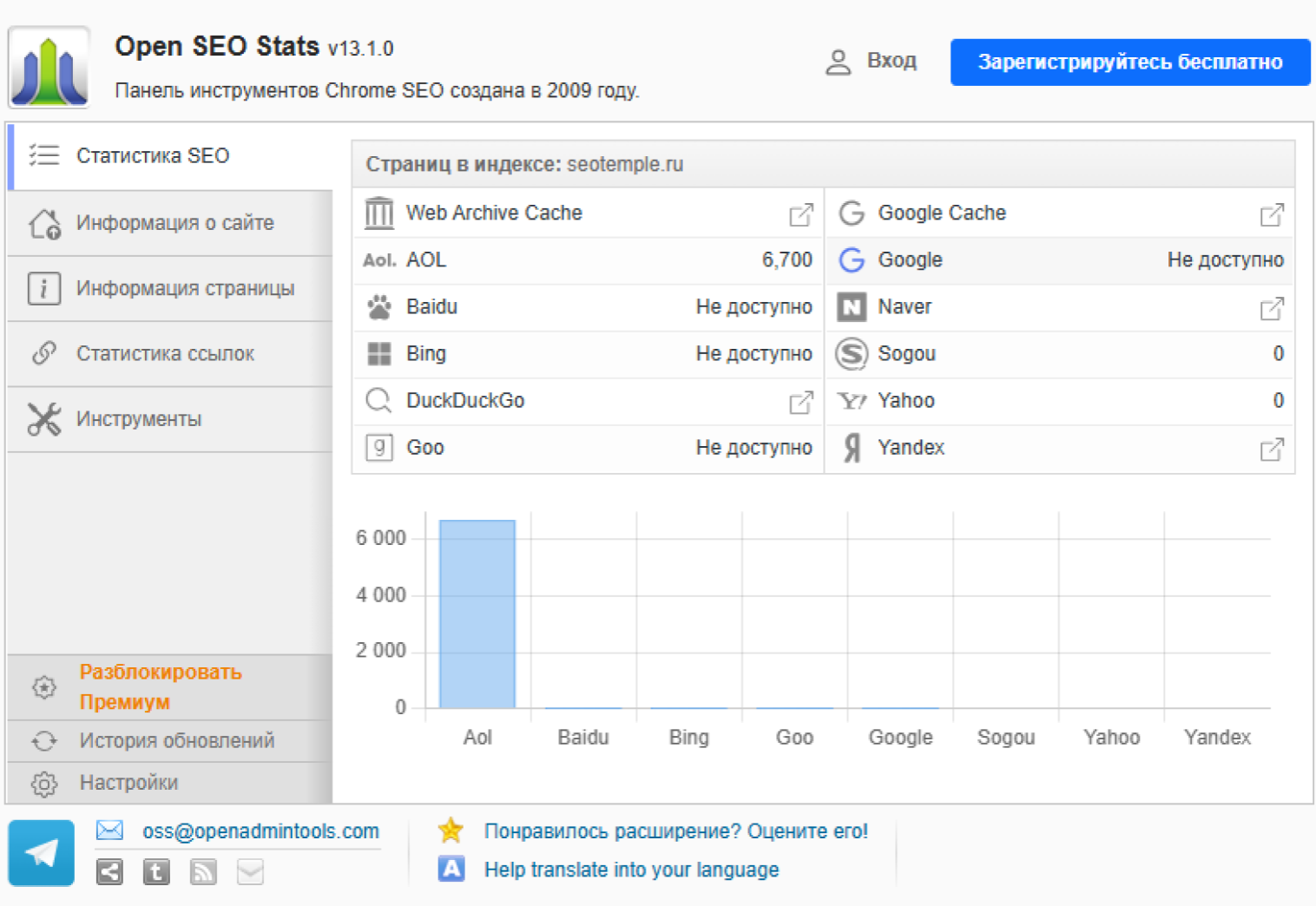Click the Вход login link
Screen dimensions: 1316x906
[892, 61]
